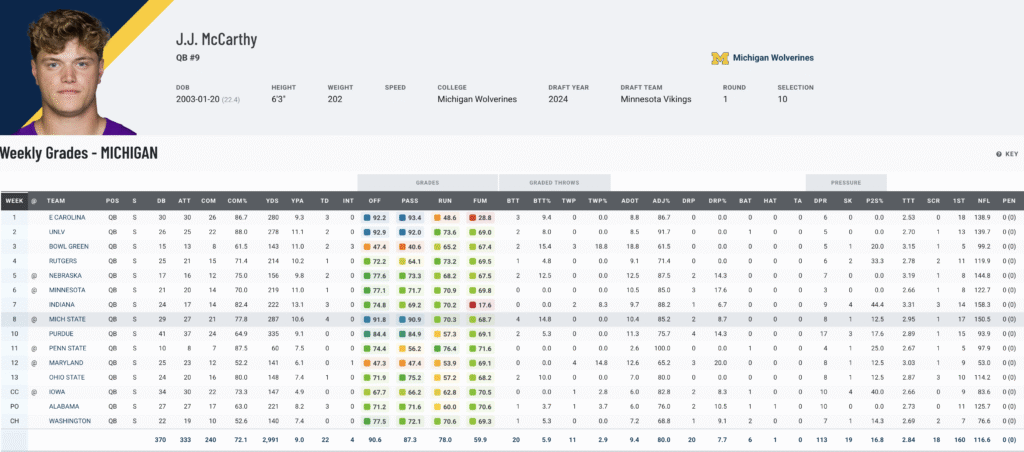Image resolution: width=1024 pixels, height=452 pixels.
Task: Click the red 17.6 FUM grade for Indiana
Action: tap(480, 305)
